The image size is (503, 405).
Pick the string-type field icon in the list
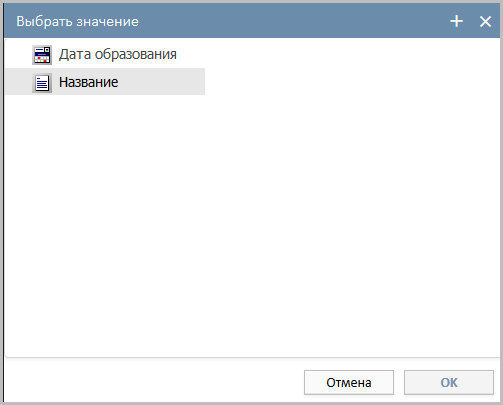[x=42, y=83]
